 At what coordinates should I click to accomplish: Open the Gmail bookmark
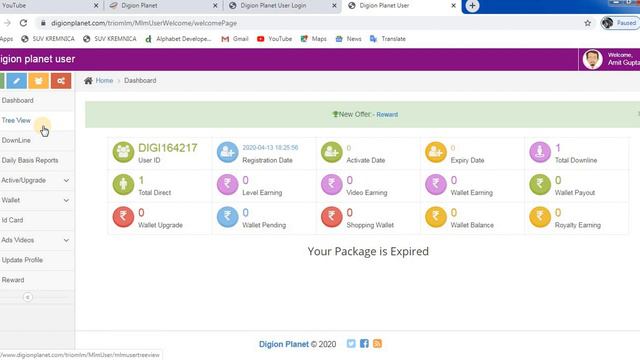click(235, 39)
